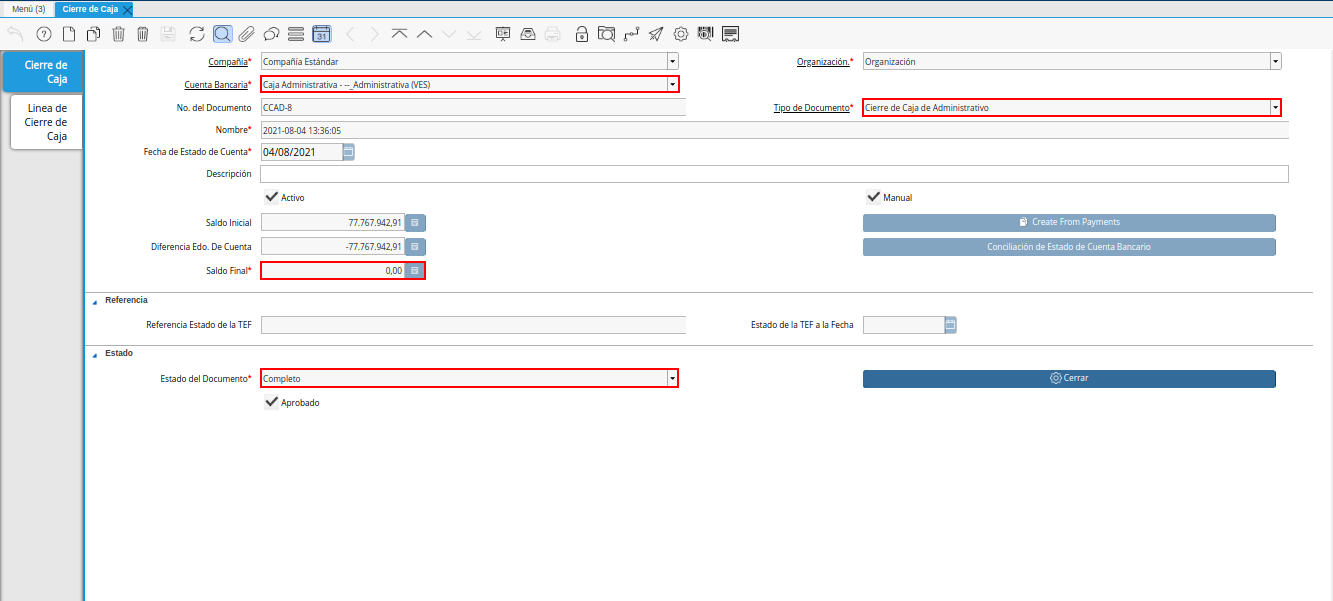Go to previous record up chevron
The height and width of the screenshot is (601, 1333).
(x=424, y=34)
